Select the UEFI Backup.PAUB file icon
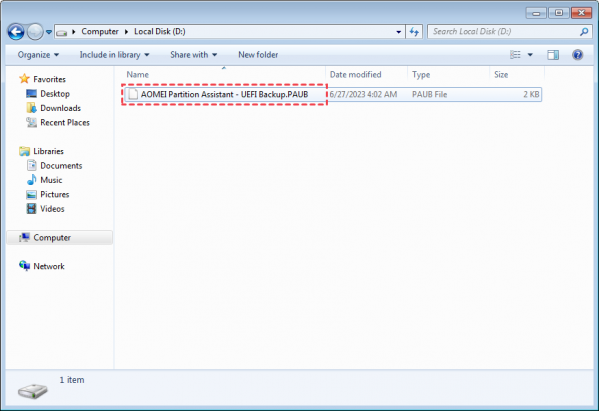 click(x=133, y=94)
